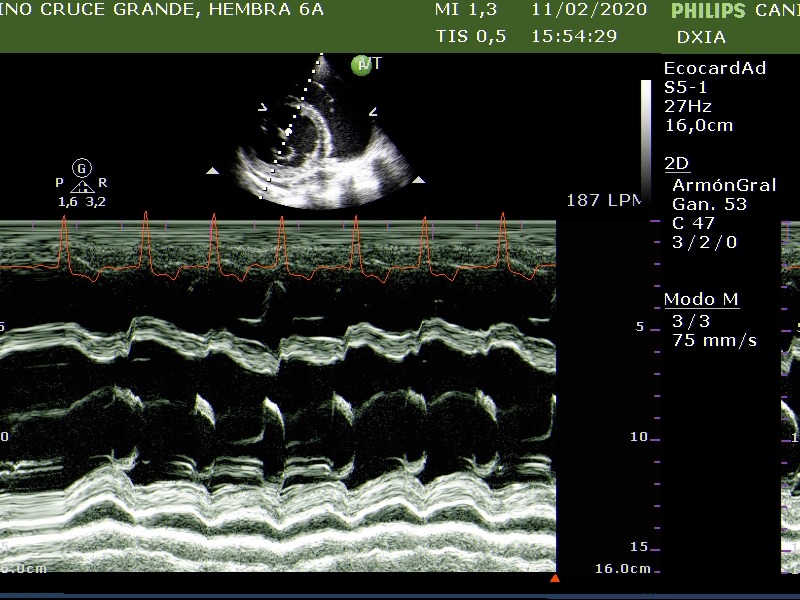Click the left white triangle beside sector image
800x600 pixels.
(x=212, y=172)
